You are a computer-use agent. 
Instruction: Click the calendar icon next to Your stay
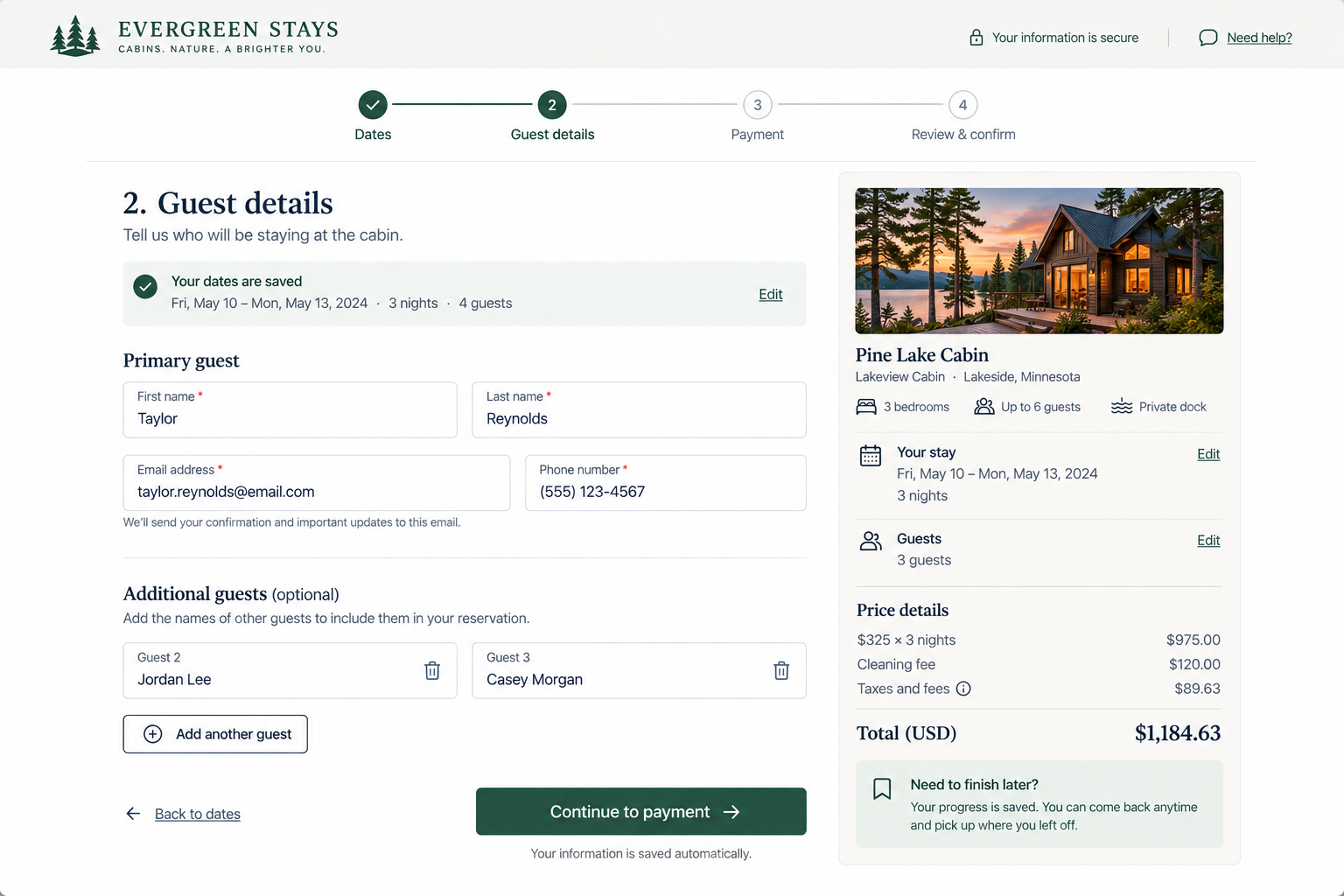[x=870, y=455]
